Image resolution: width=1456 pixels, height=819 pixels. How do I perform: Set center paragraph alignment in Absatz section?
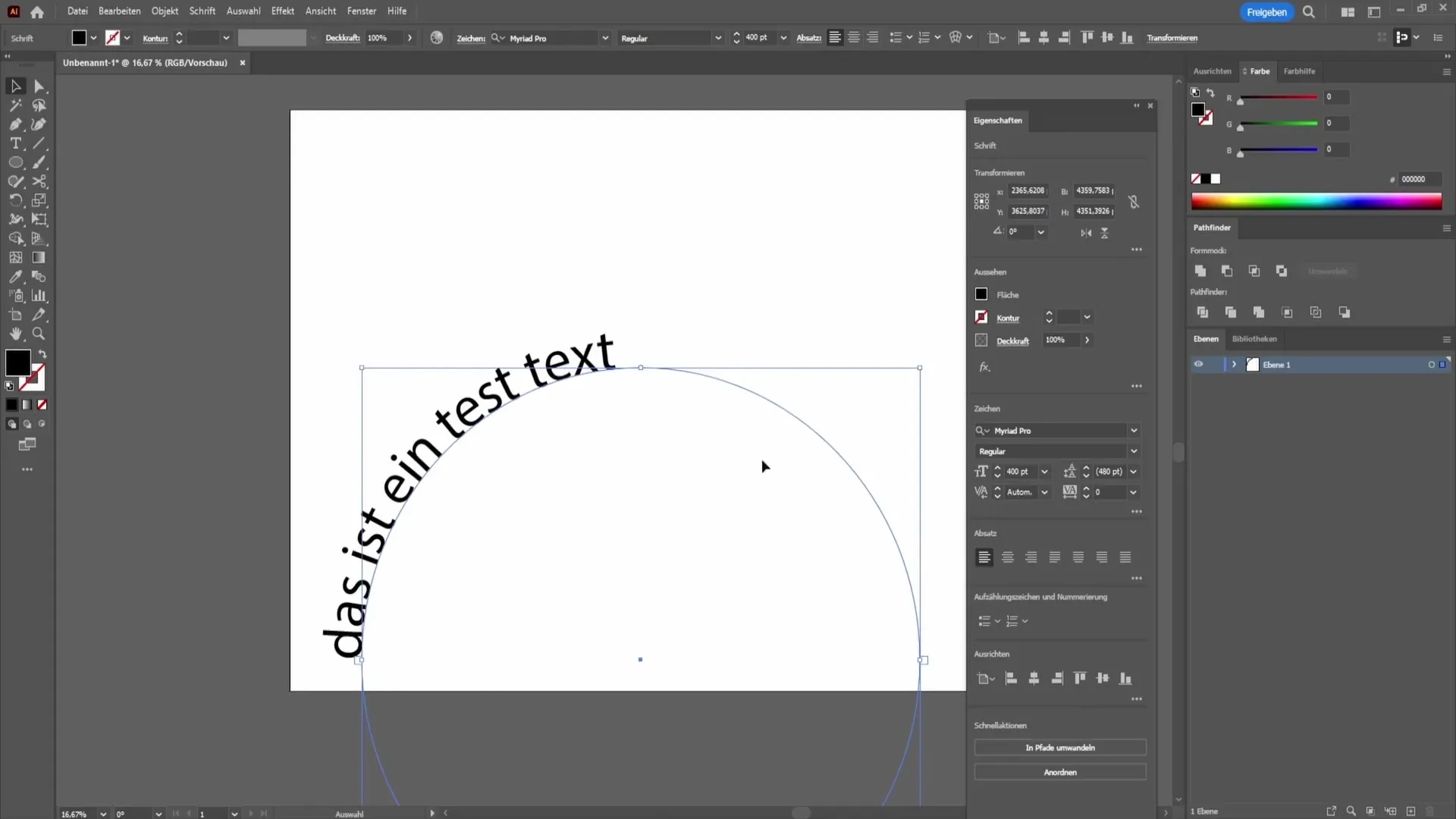point(1008,557)
